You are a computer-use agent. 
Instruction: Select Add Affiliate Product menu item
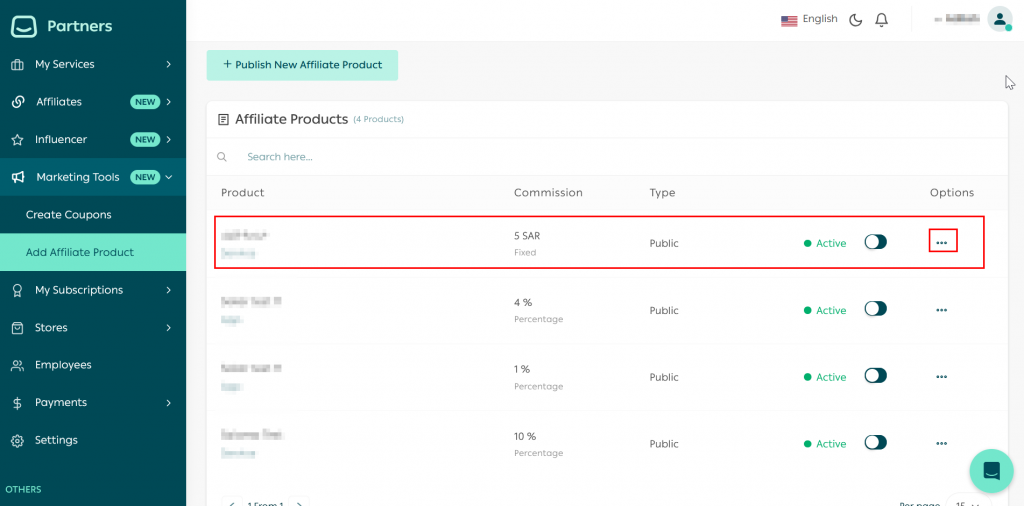80,252
